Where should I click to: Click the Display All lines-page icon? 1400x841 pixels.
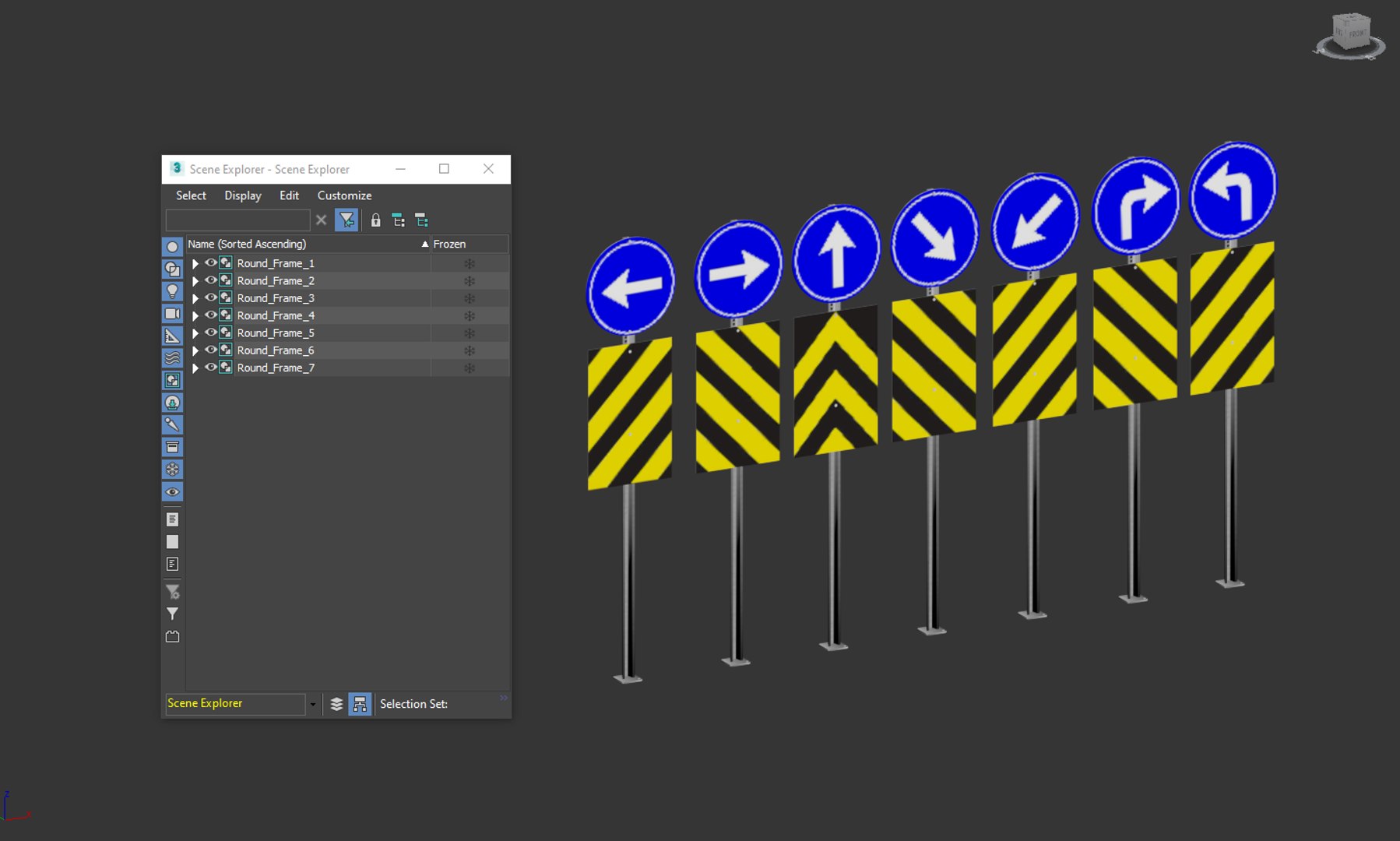172,519
